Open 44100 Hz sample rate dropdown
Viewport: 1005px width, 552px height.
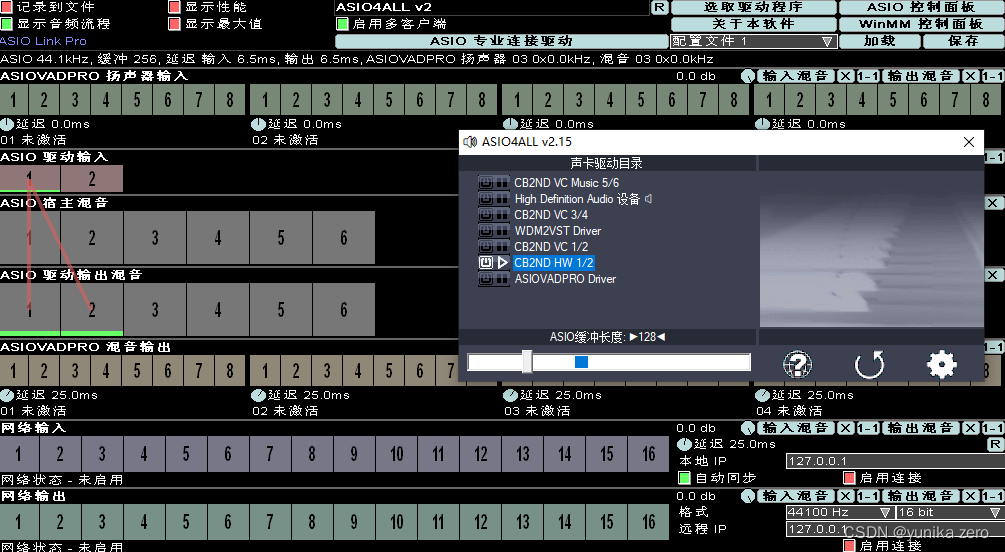(840, 512)
